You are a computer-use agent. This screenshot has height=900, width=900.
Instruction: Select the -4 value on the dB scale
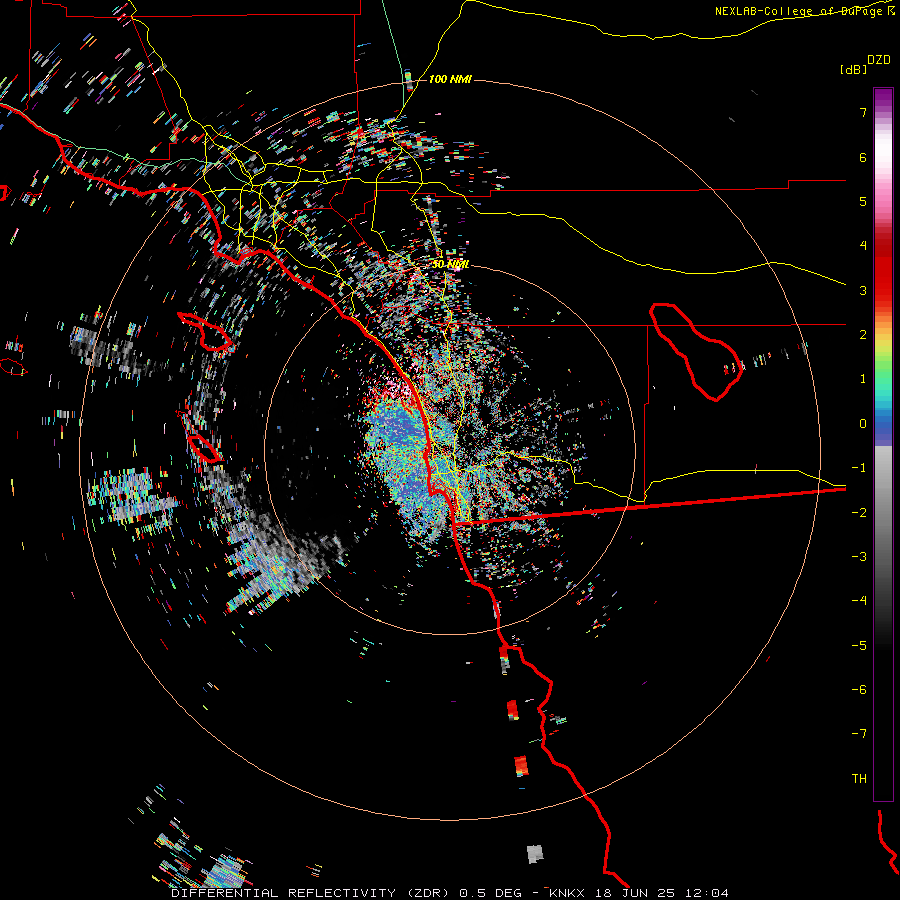coord(859,601)
